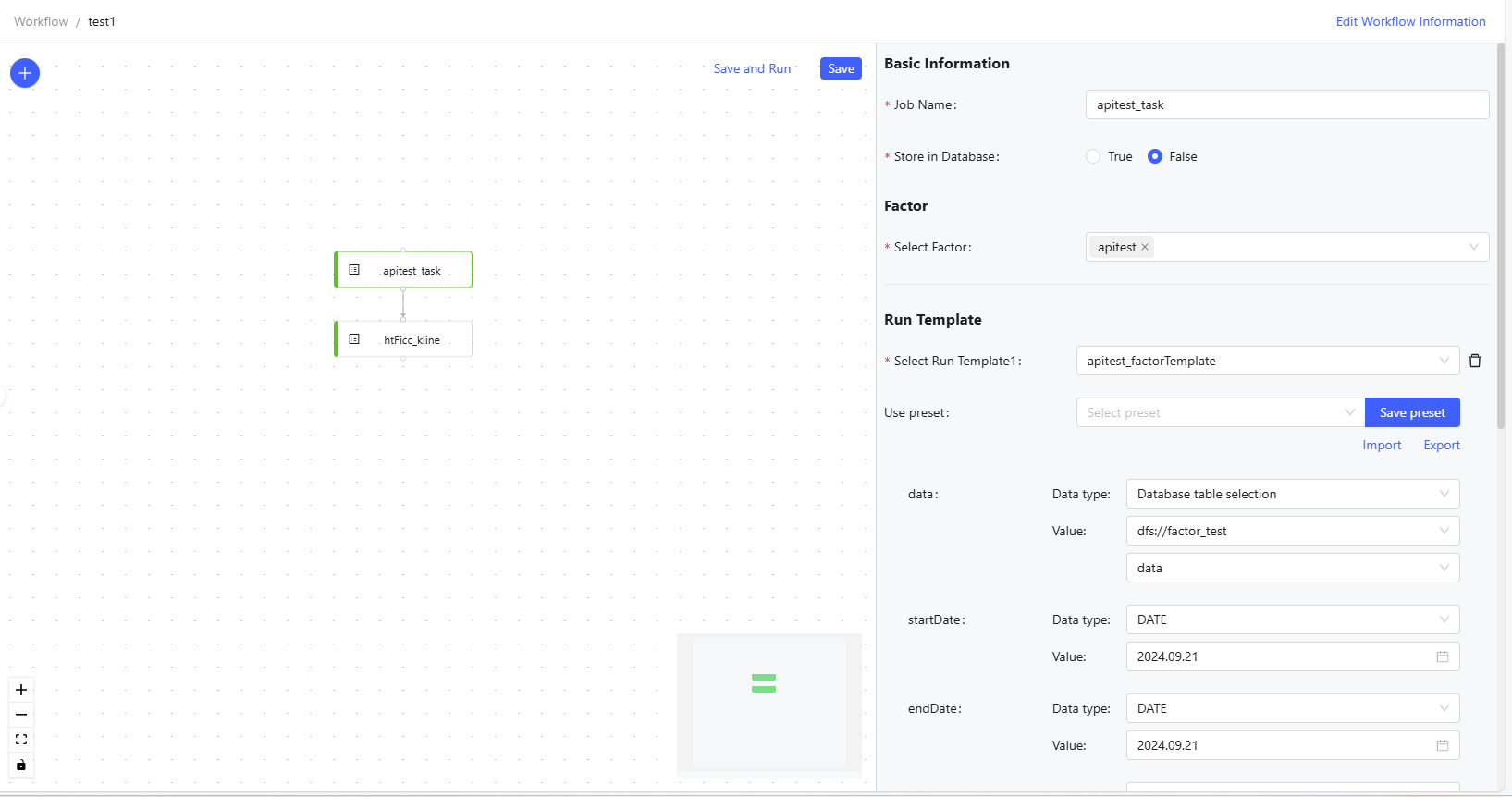Go to Workflow breadcrumb

tap(41, 21)
